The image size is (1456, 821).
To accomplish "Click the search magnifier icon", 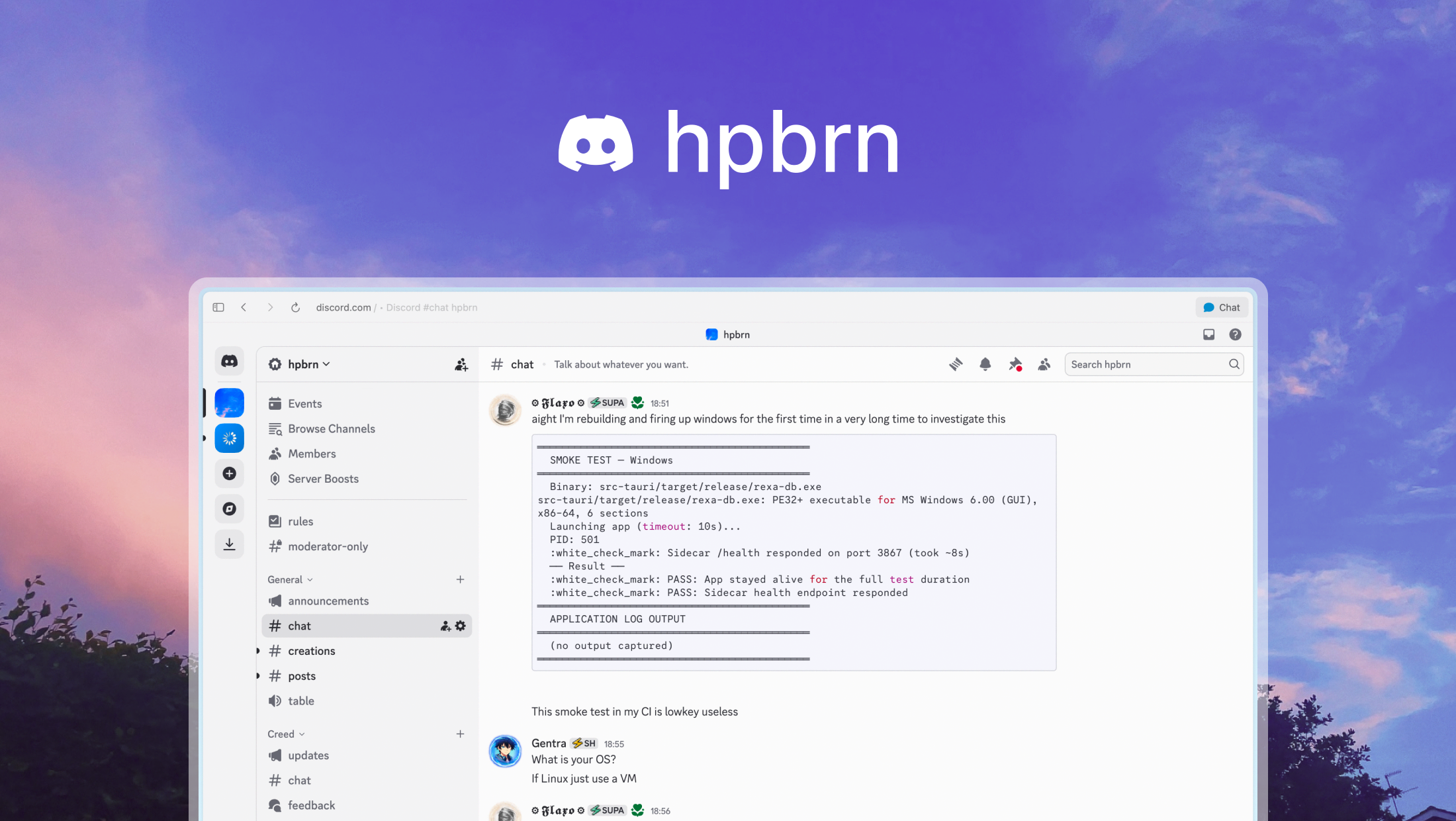I will pyautogui.click(x=1234, y=364).
